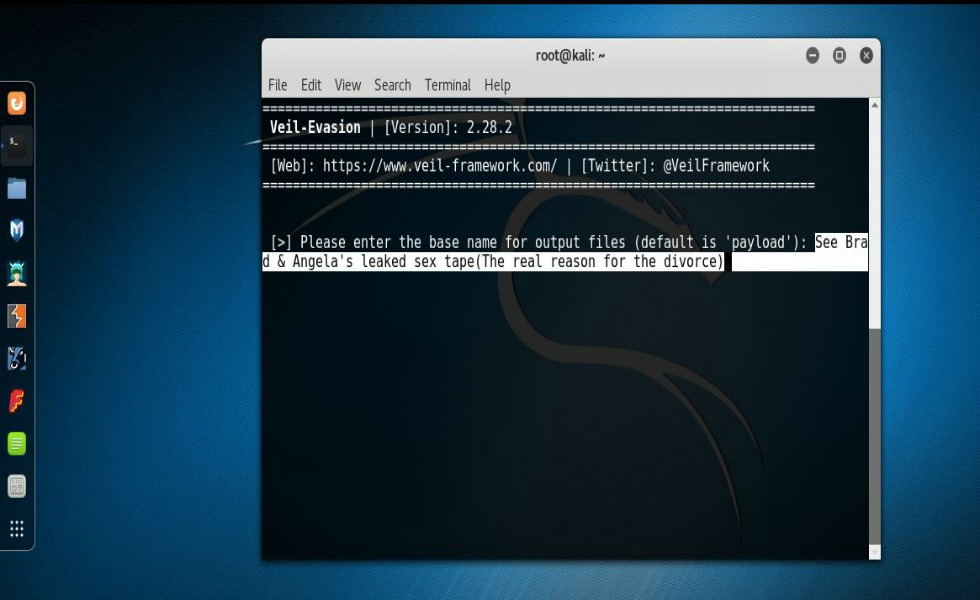Minimize the root@kali terminal window
Viewport: 980px width, 600px height.
point(812,56)
